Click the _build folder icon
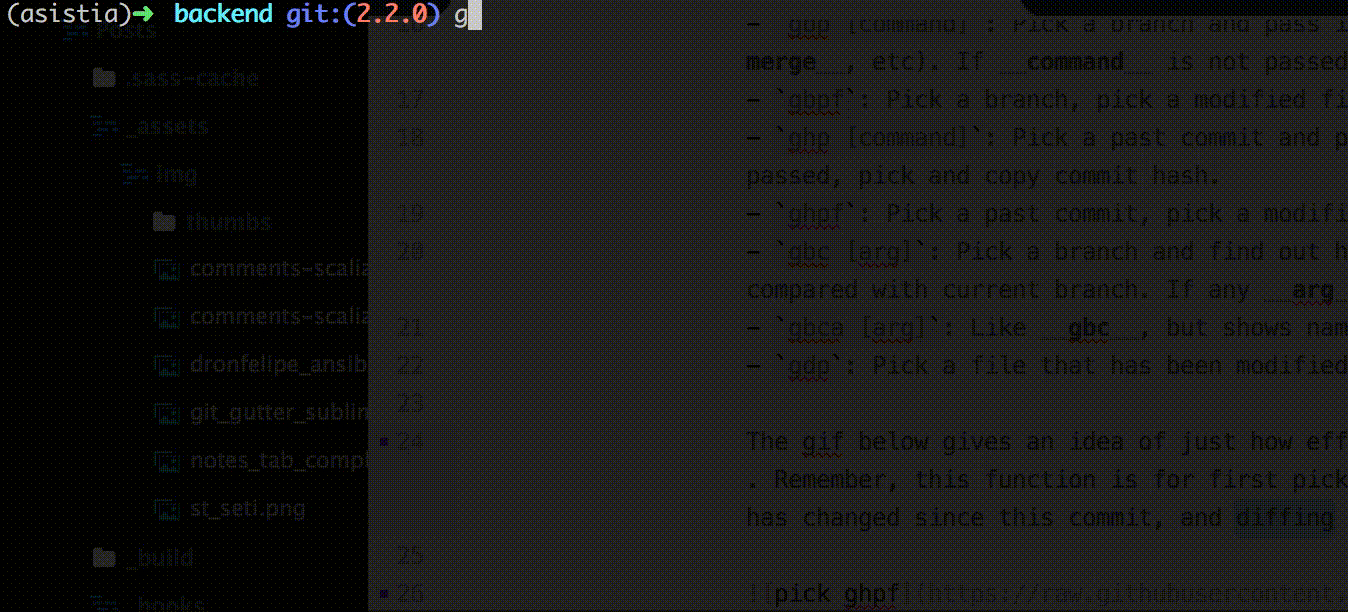The height and width of the screenshot is (612, 1348). (x=103, y=557)
